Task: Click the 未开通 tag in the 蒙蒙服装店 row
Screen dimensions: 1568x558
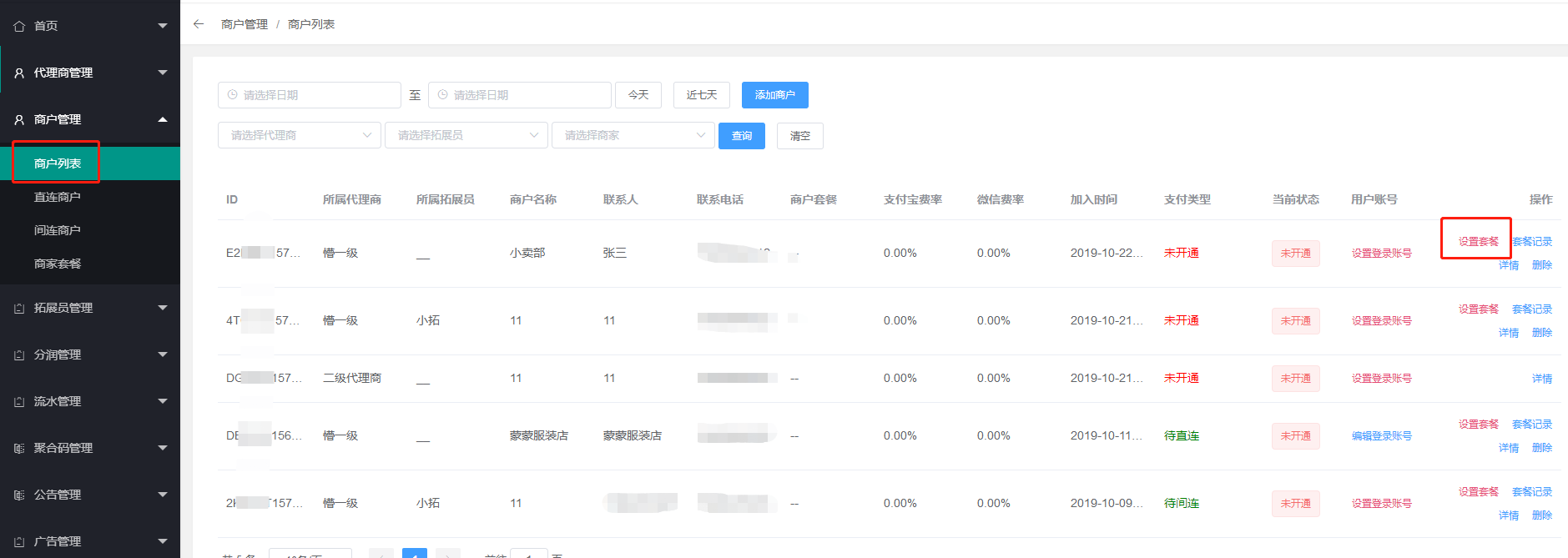Action: pos(1296,436)
